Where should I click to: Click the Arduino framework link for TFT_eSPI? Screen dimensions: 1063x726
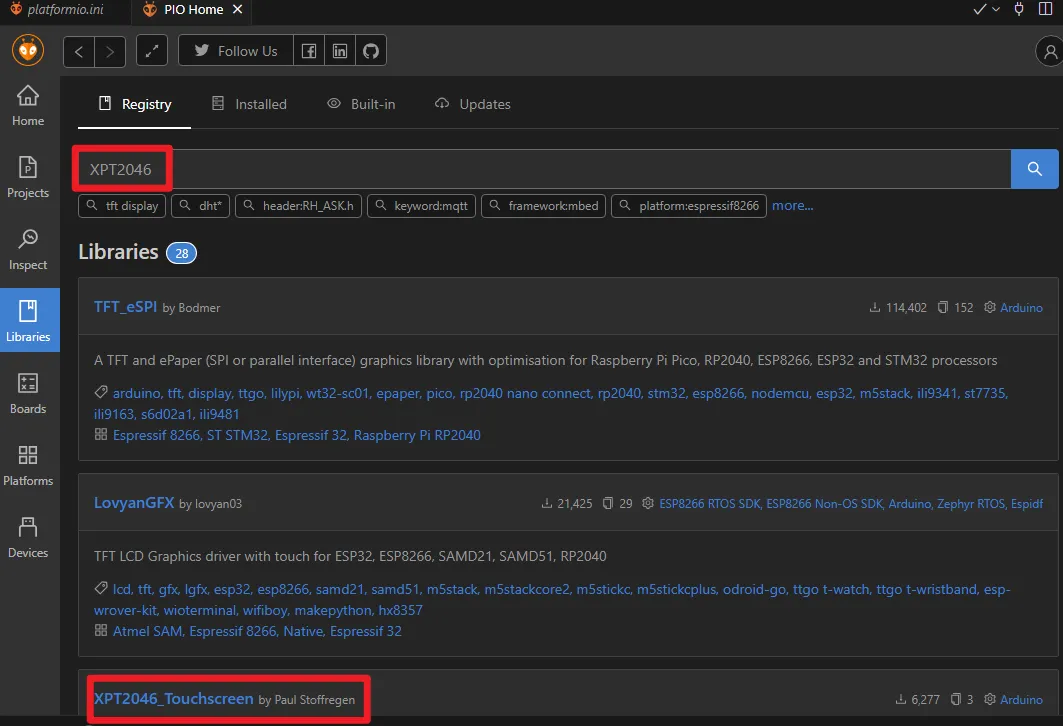pos(1021,307)
